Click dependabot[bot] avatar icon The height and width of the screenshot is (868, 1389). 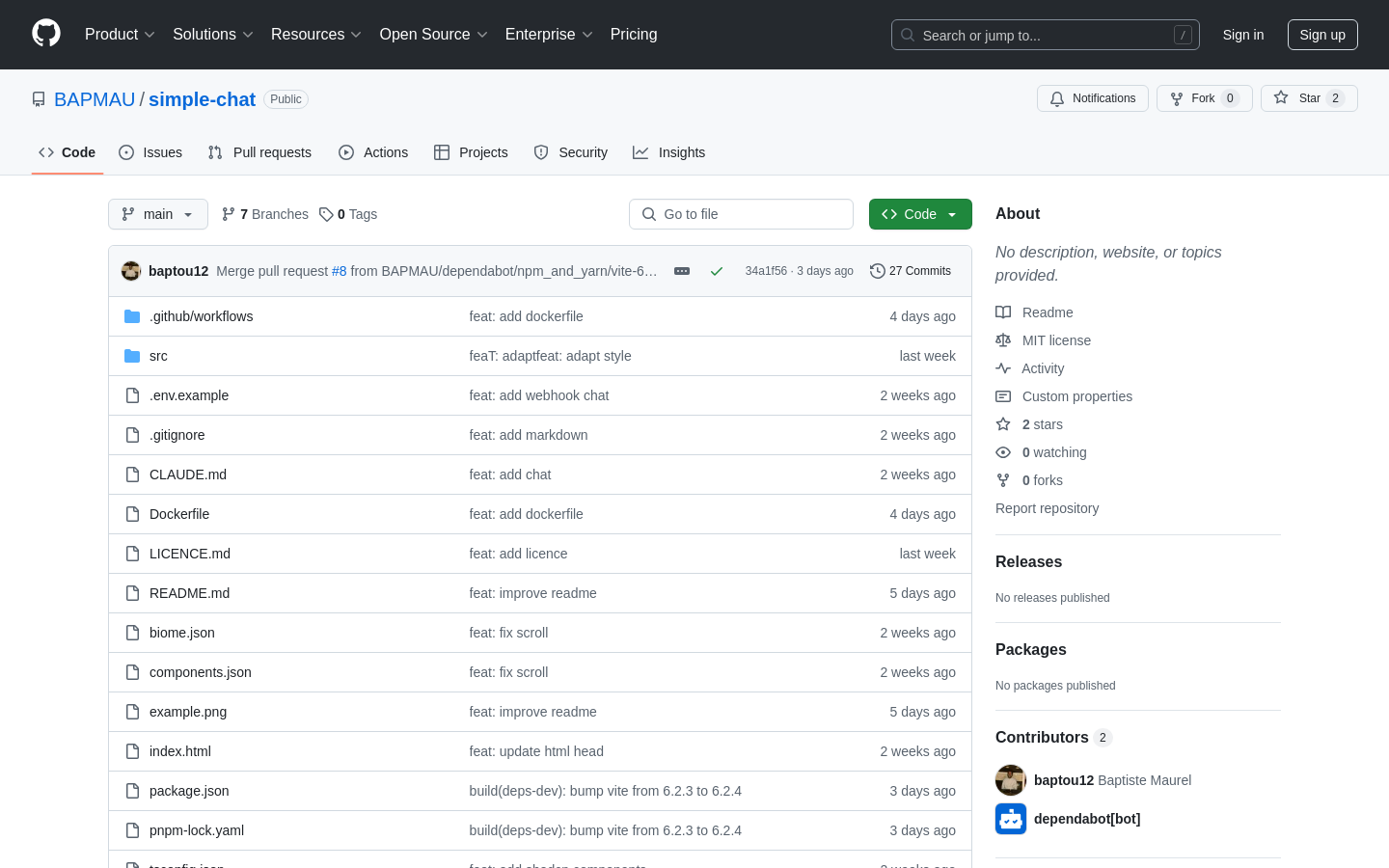[1011, 819]
